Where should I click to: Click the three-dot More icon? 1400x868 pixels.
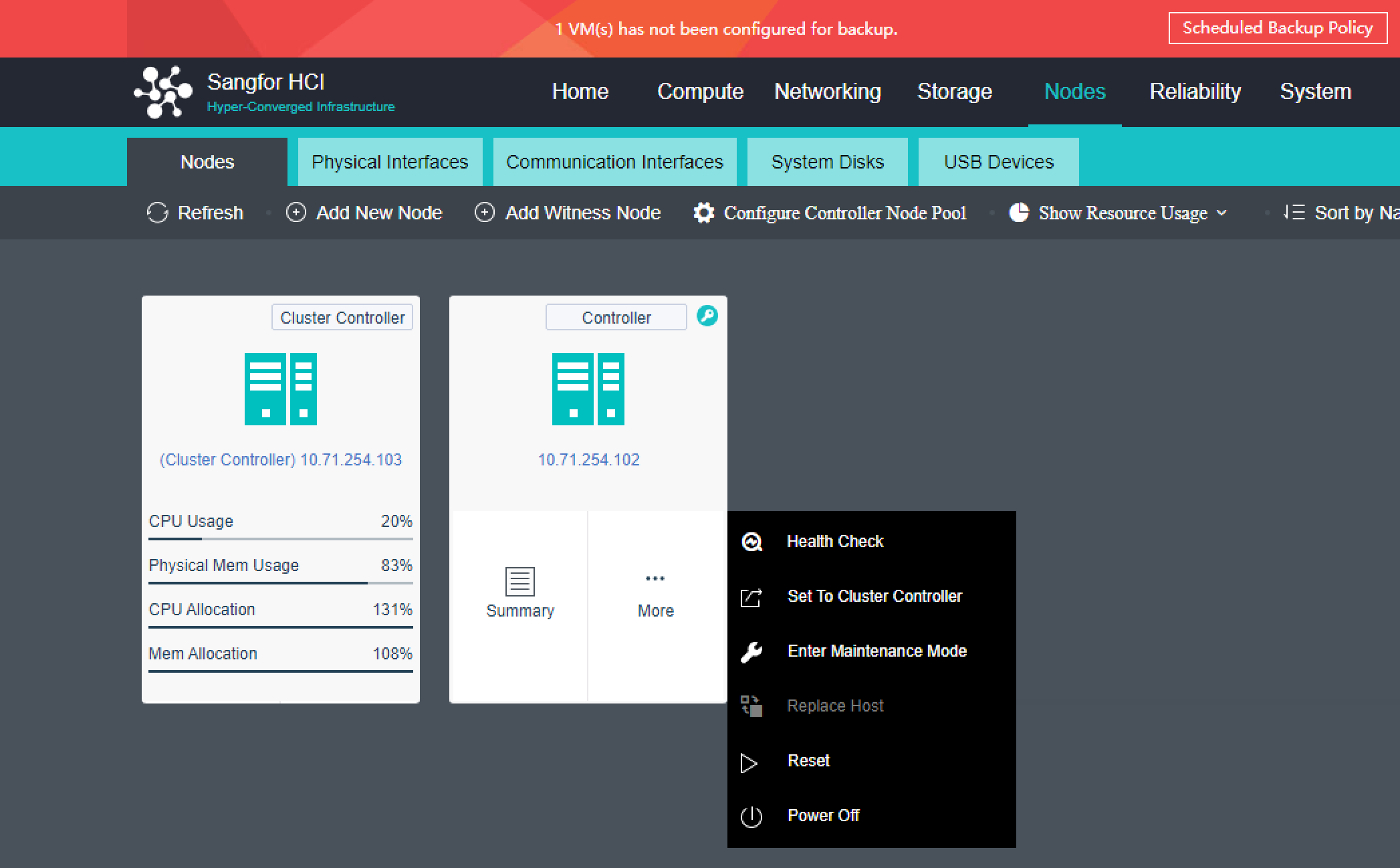tap(655, 578)
